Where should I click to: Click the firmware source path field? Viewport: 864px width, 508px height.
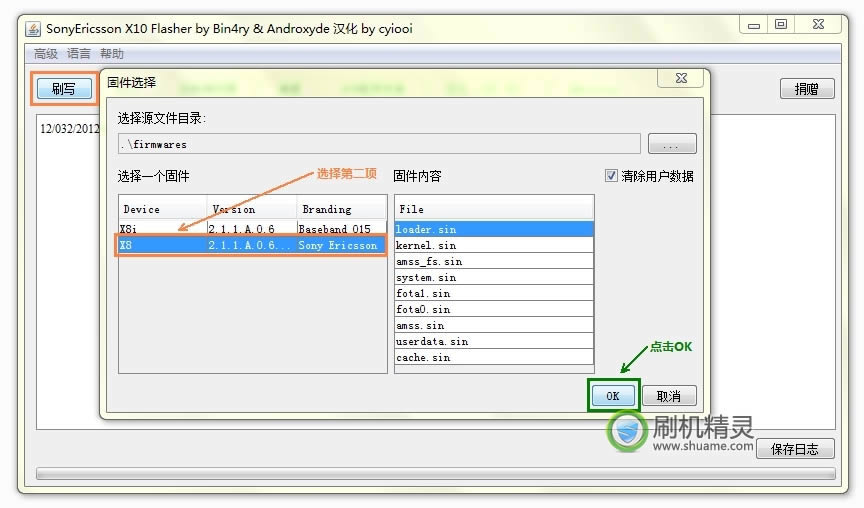[x=378, y=144]
